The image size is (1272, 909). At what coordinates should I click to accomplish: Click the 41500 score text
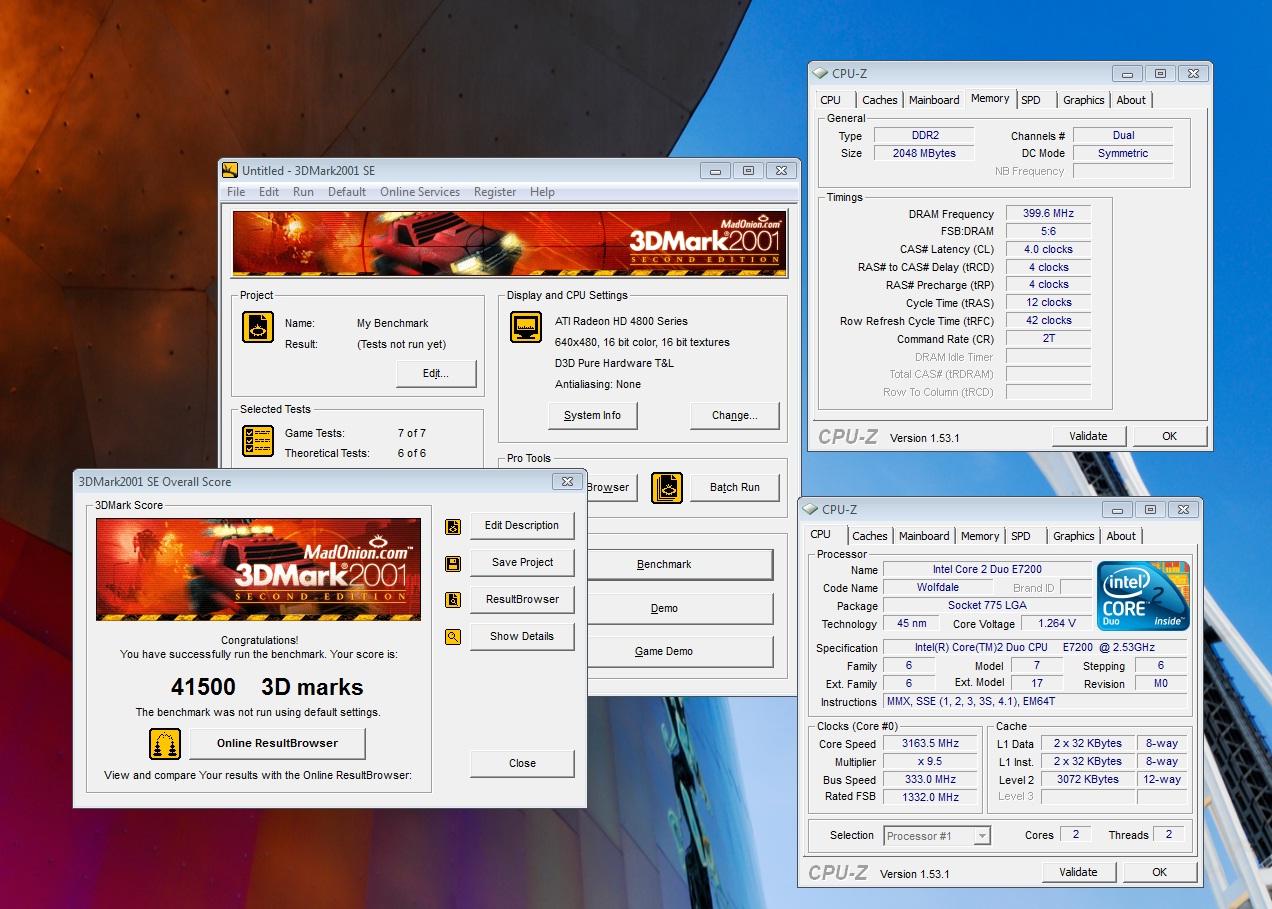pos(203,688)
